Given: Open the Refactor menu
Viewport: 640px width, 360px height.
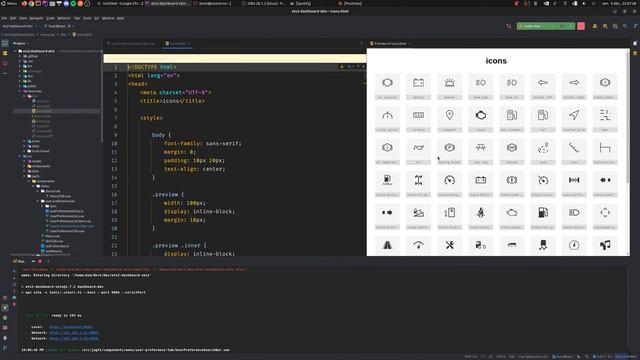Looking at the screenshot, I should click(64, 18).
